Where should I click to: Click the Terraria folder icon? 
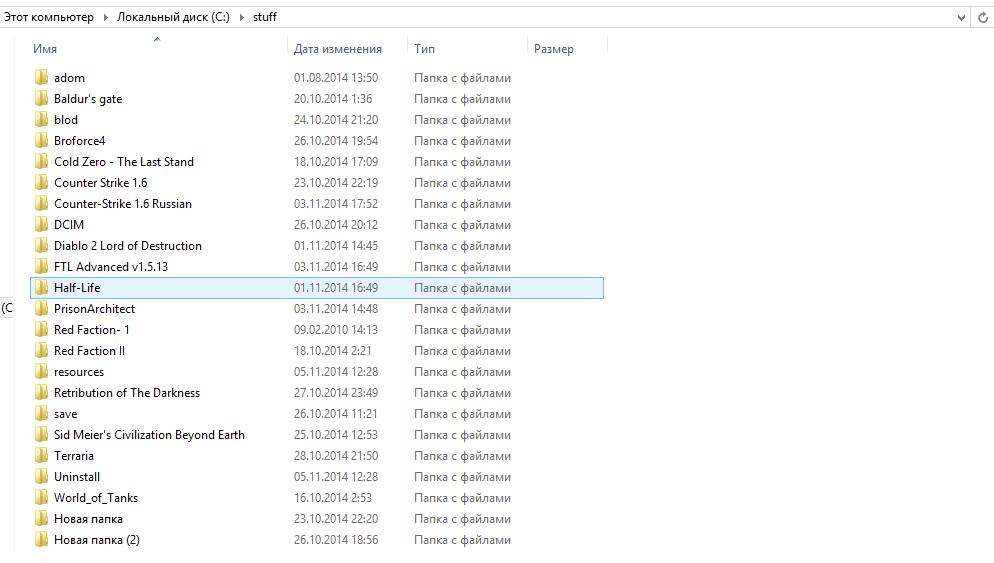41,455
